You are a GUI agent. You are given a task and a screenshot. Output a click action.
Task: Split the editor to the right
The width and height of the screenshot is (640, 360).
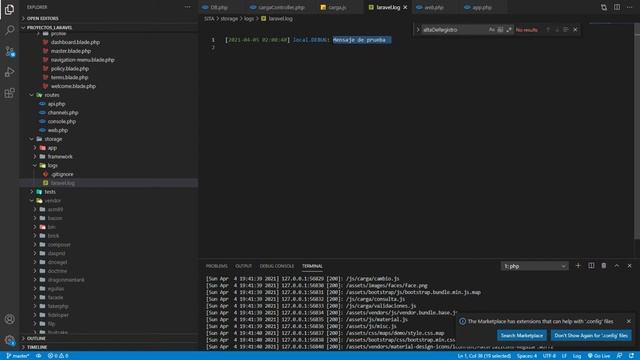coord(617,7)
